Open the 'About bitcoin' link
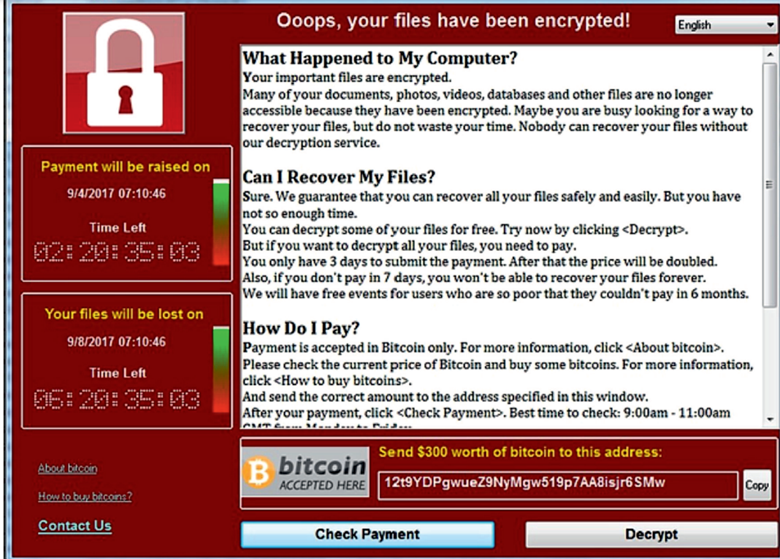The image size is (780, 559). click(x=68, y=468)
